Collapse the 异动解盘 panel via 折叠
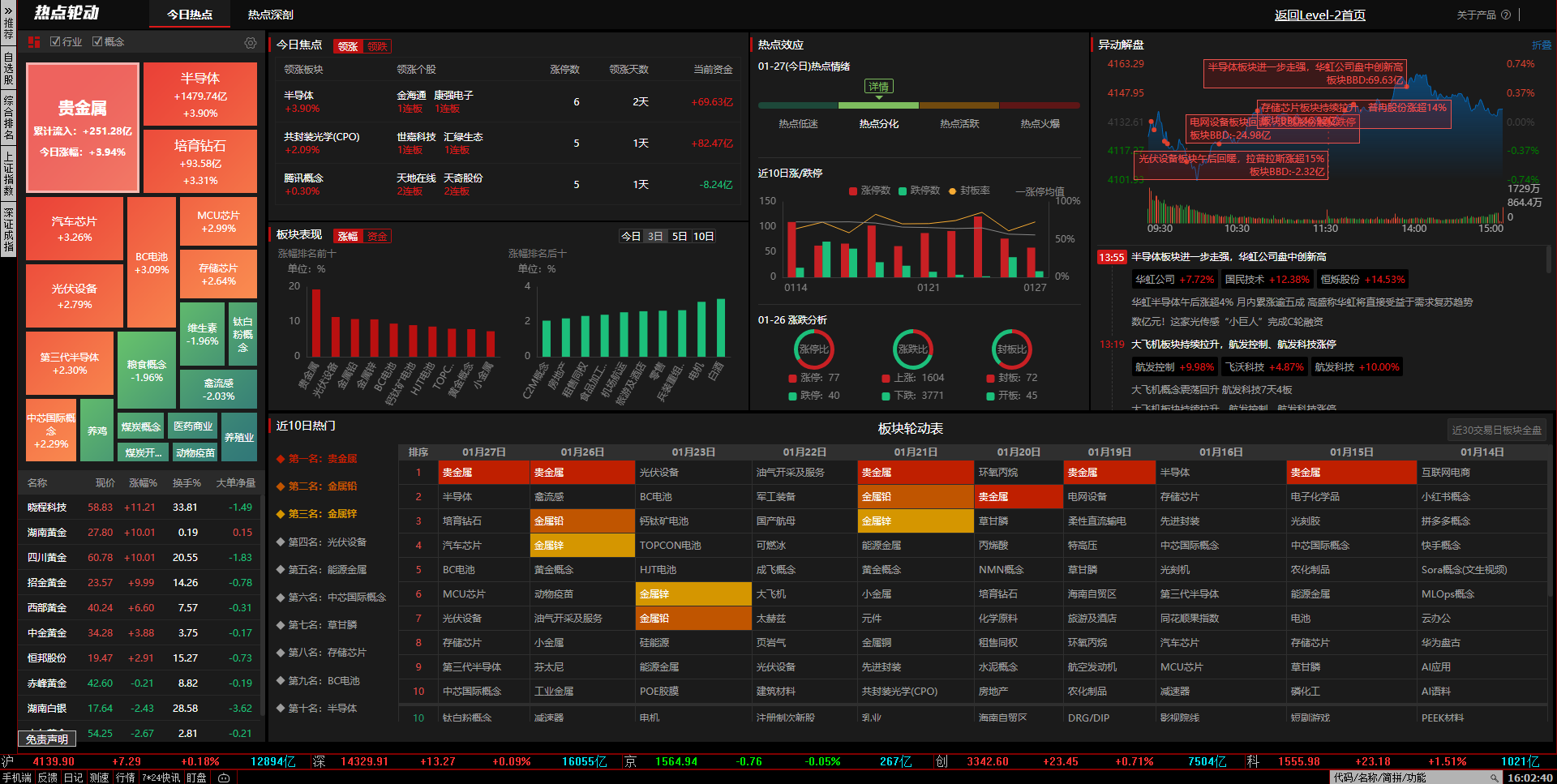The image size is (1557, 784). [1541, 45]
